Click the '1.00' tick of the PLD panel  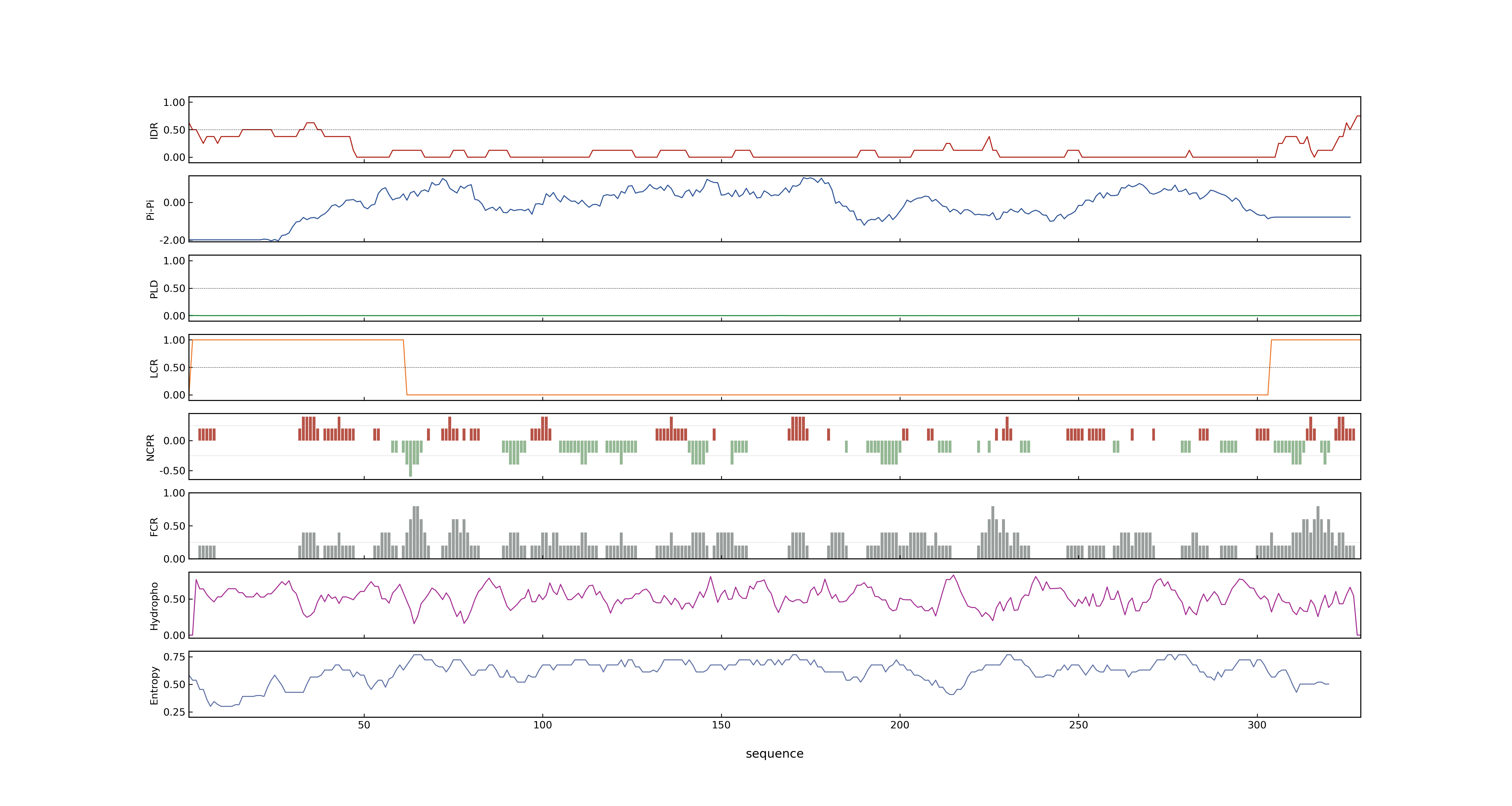[174, 261]
